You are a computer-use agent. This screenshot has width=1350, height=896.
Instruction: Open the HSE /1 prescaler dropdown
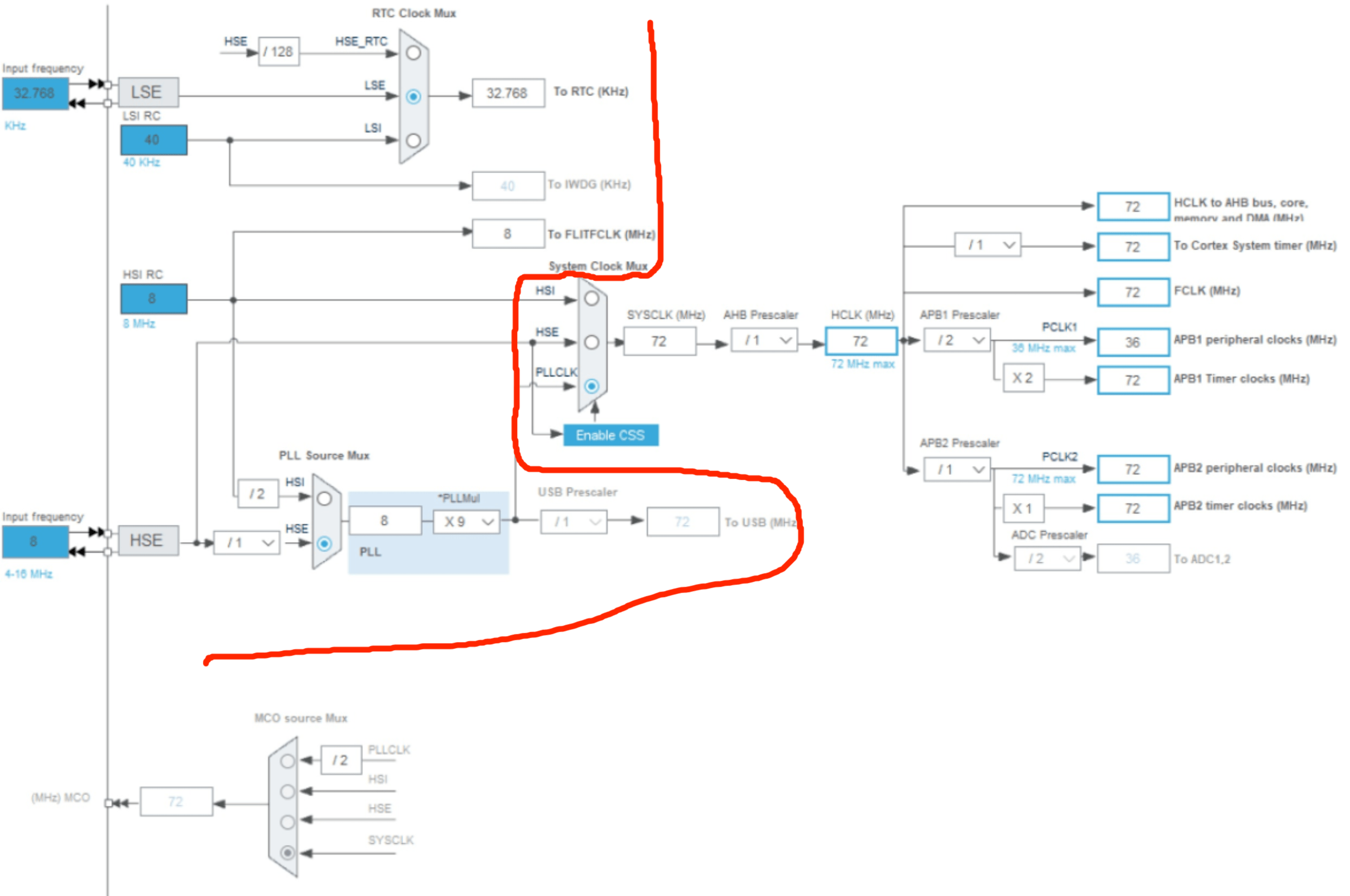[x=246, y=543]
